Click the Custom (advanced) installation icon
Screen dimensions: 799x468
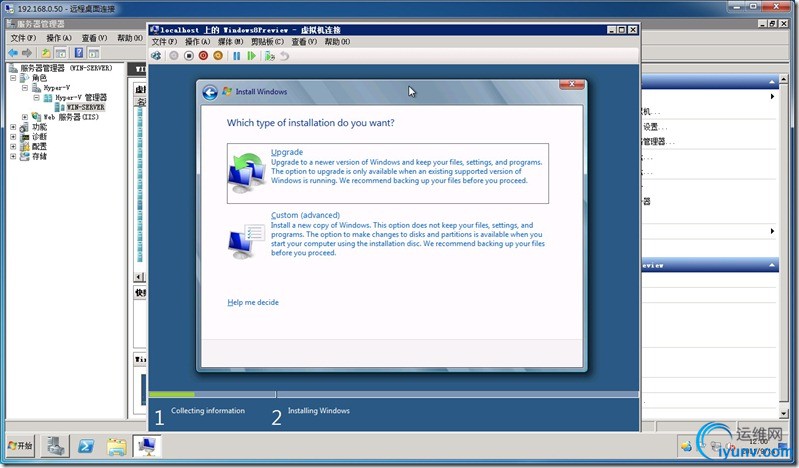pyautogui.click(x=247, y=241)
